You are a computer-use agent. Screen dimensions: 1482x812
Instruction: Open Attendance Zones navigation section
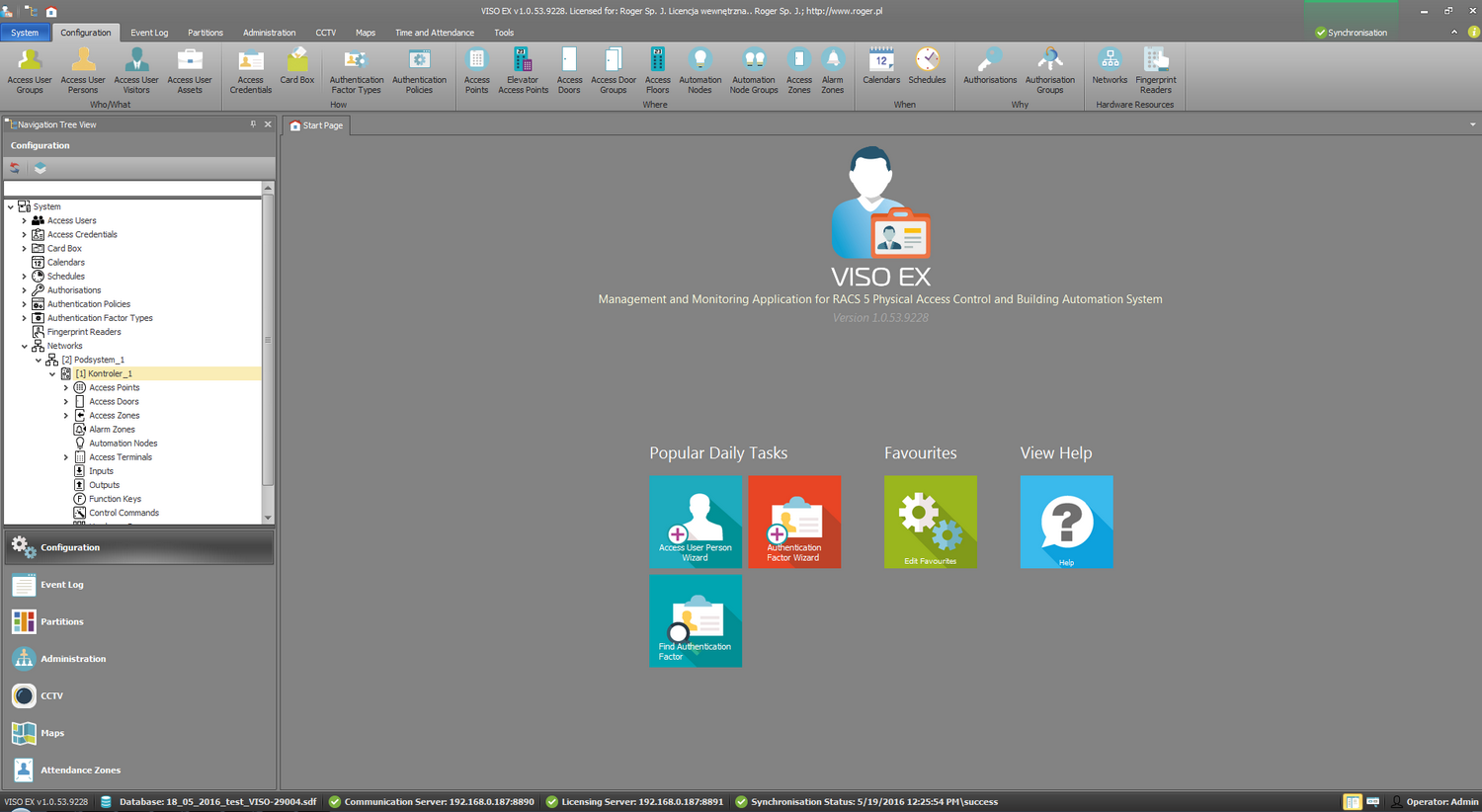pos(138,770)
